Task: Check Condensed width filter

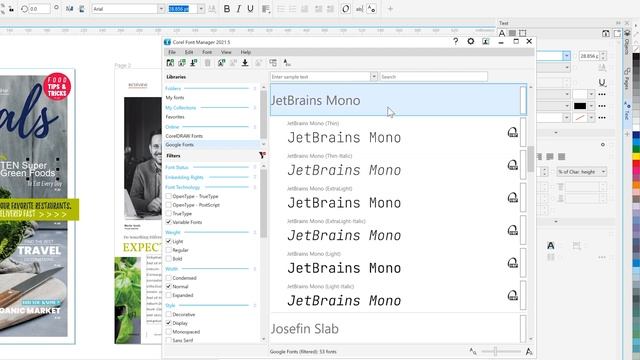Action: pos(169,278)
